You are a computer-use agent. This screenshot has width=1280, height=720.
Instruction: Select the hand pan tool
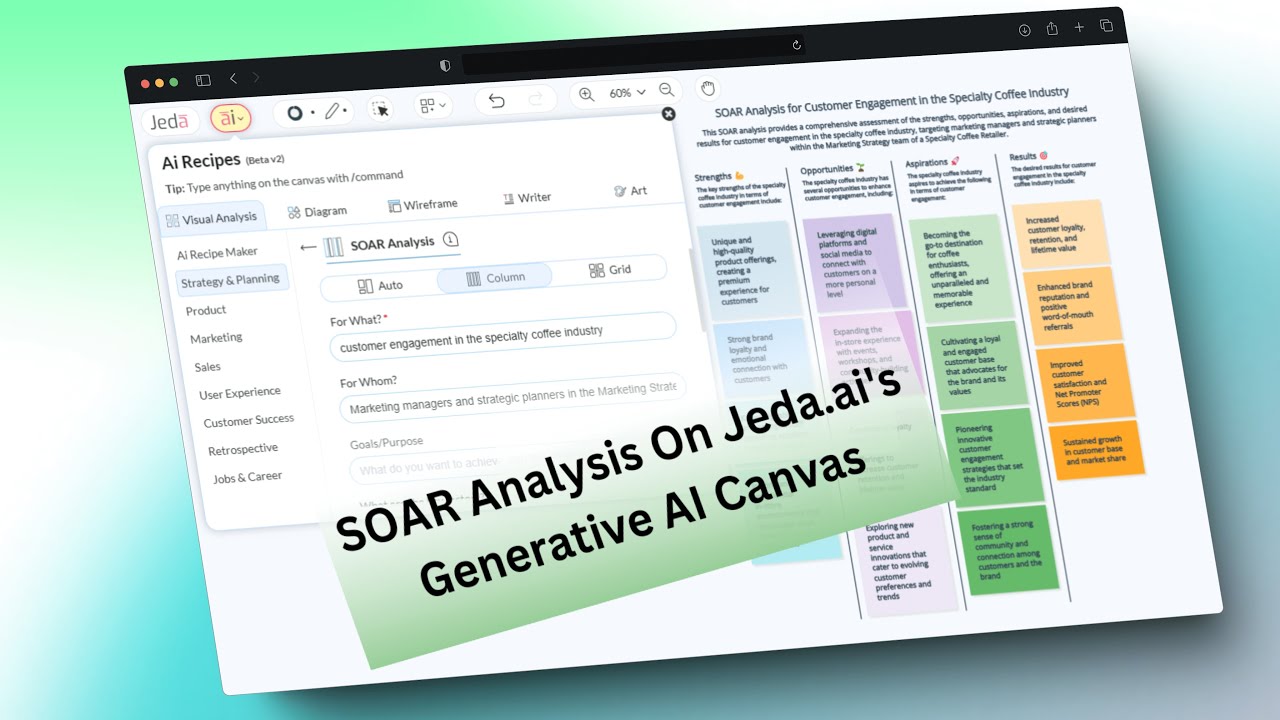tap(708, 87)
